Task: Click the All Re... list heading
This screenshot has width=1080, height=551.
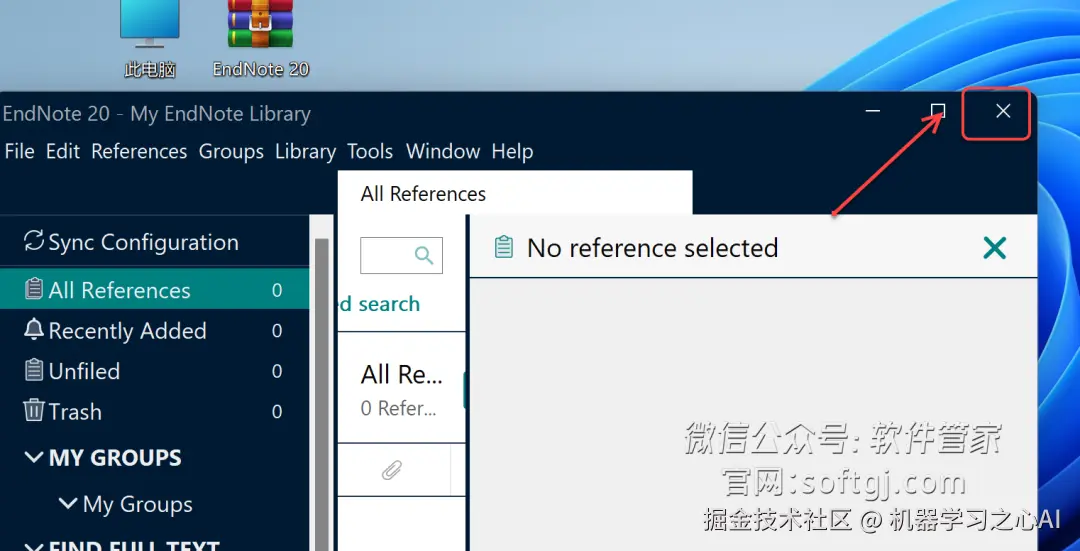Action: tap(402, 375)
